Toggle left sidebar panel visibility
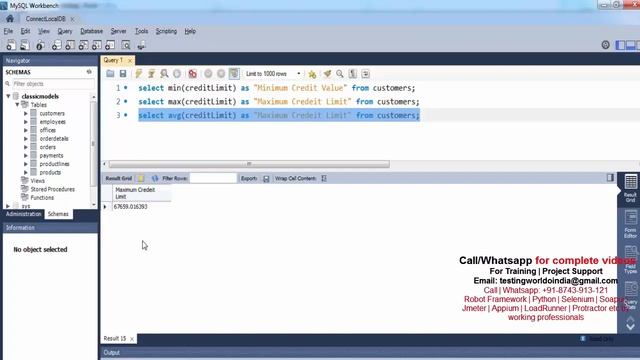 click(x=620, y=45)
